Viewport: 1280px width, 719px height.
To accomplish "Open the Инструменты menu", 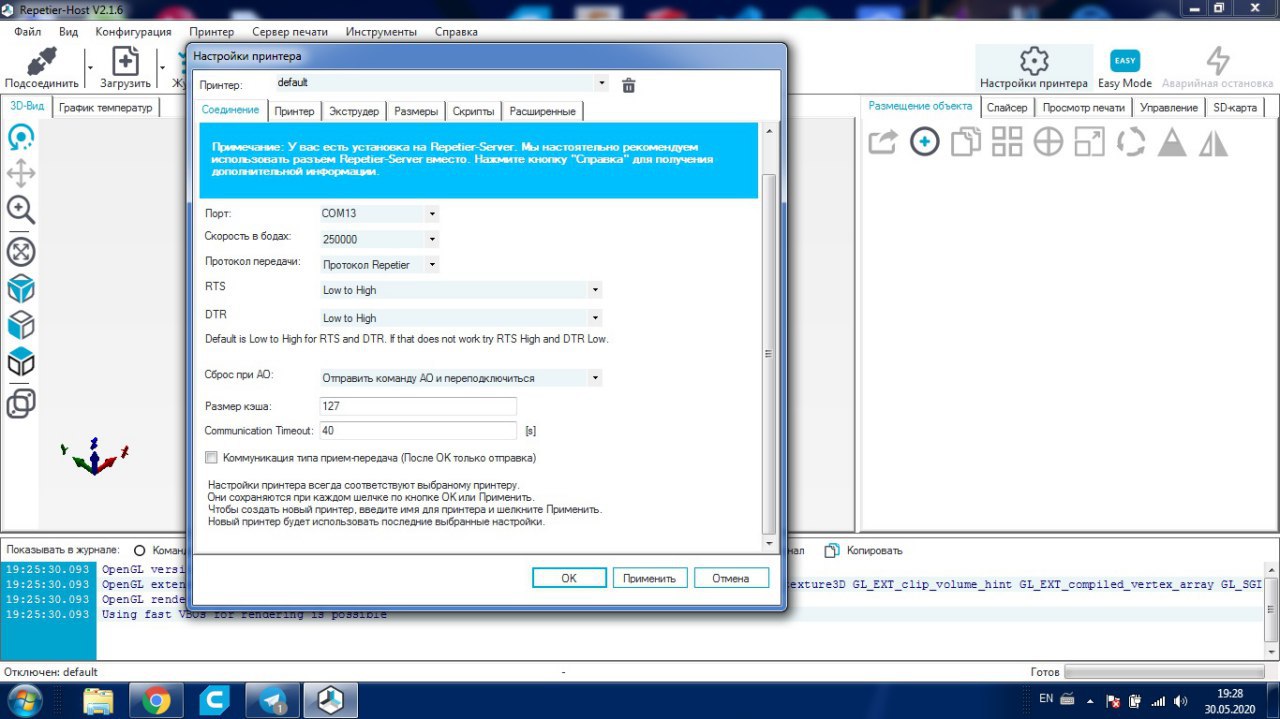I will coord(381,31).
